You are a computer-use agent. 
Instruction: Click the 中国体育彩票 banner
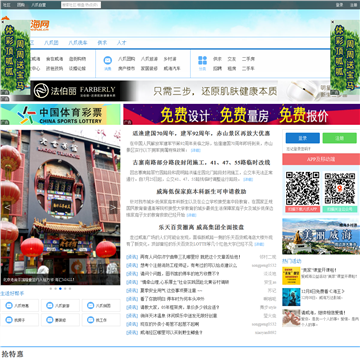click(x=60, y=114)
